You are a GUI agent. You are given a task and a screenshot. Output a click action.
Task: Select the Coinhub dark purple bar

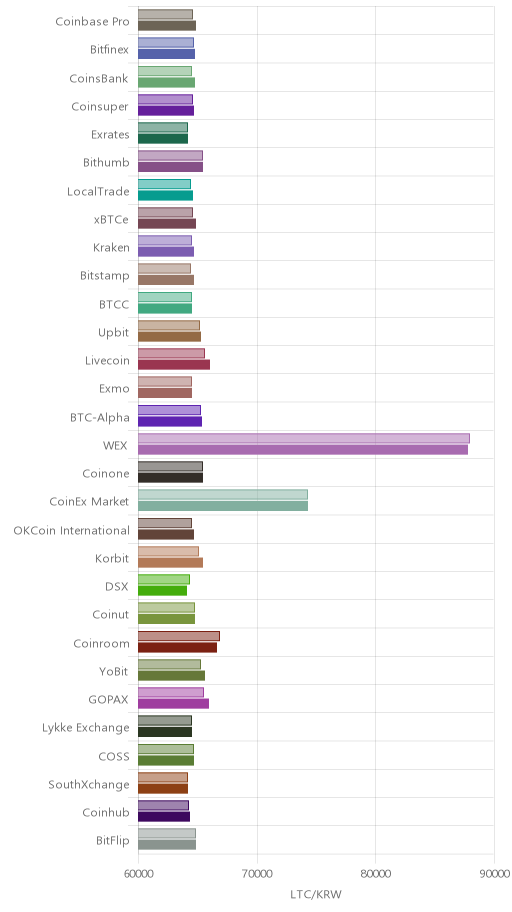pos(164,811)
